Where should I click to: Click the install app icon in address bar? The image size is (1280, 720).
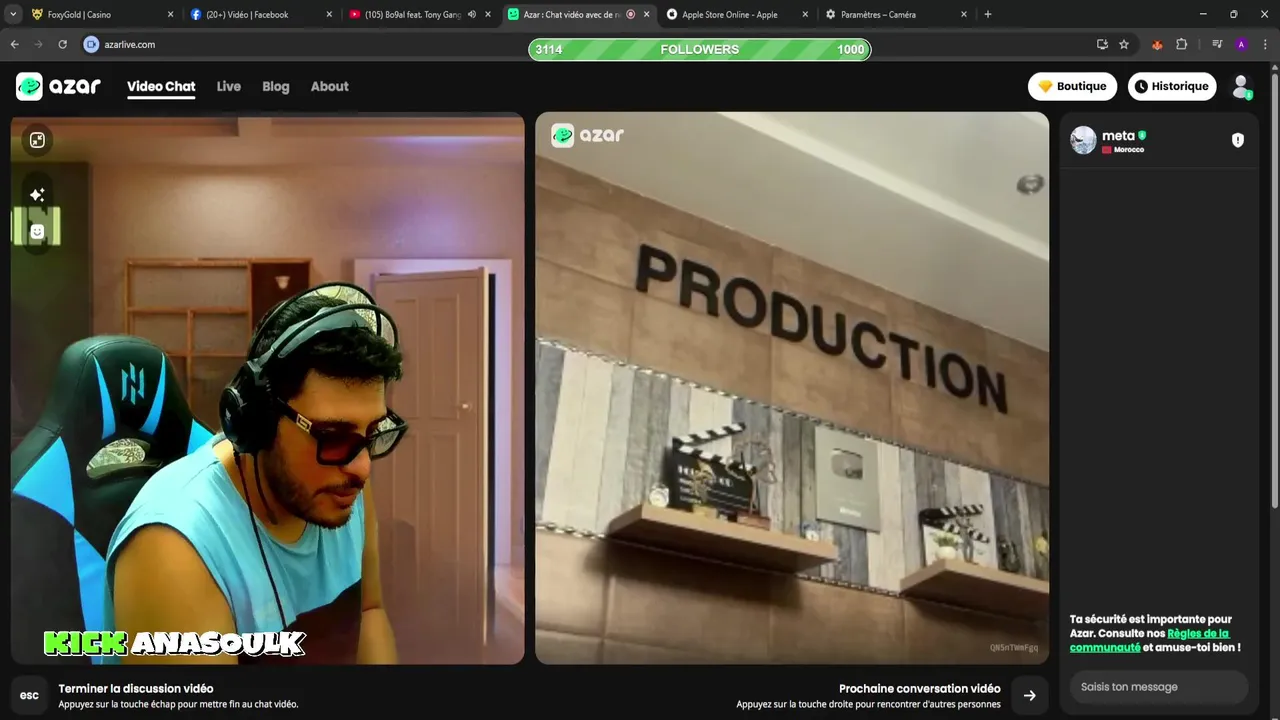tap(1102, 44)
